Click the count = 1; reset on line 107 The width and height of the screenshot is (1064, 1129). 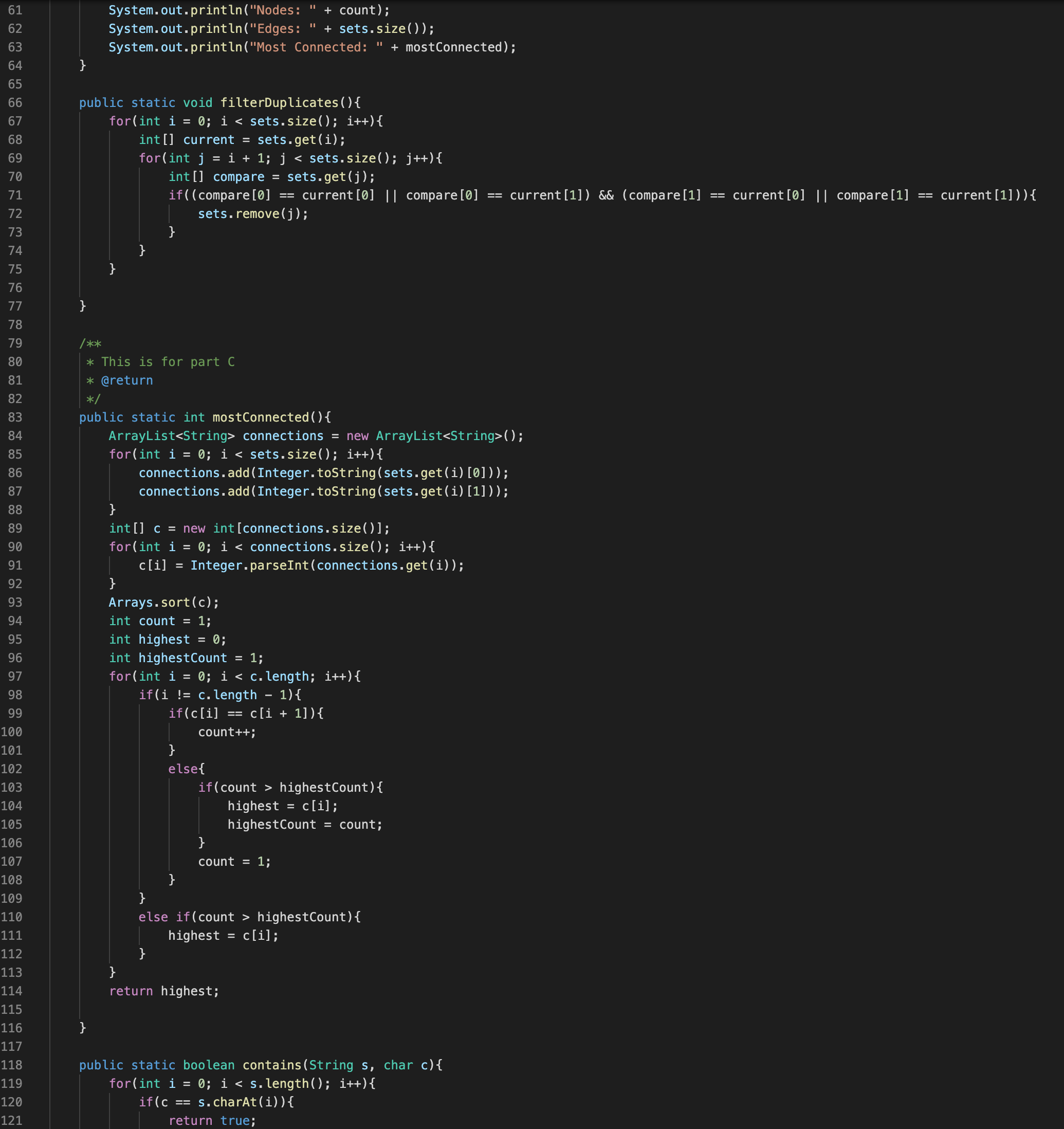234,862
